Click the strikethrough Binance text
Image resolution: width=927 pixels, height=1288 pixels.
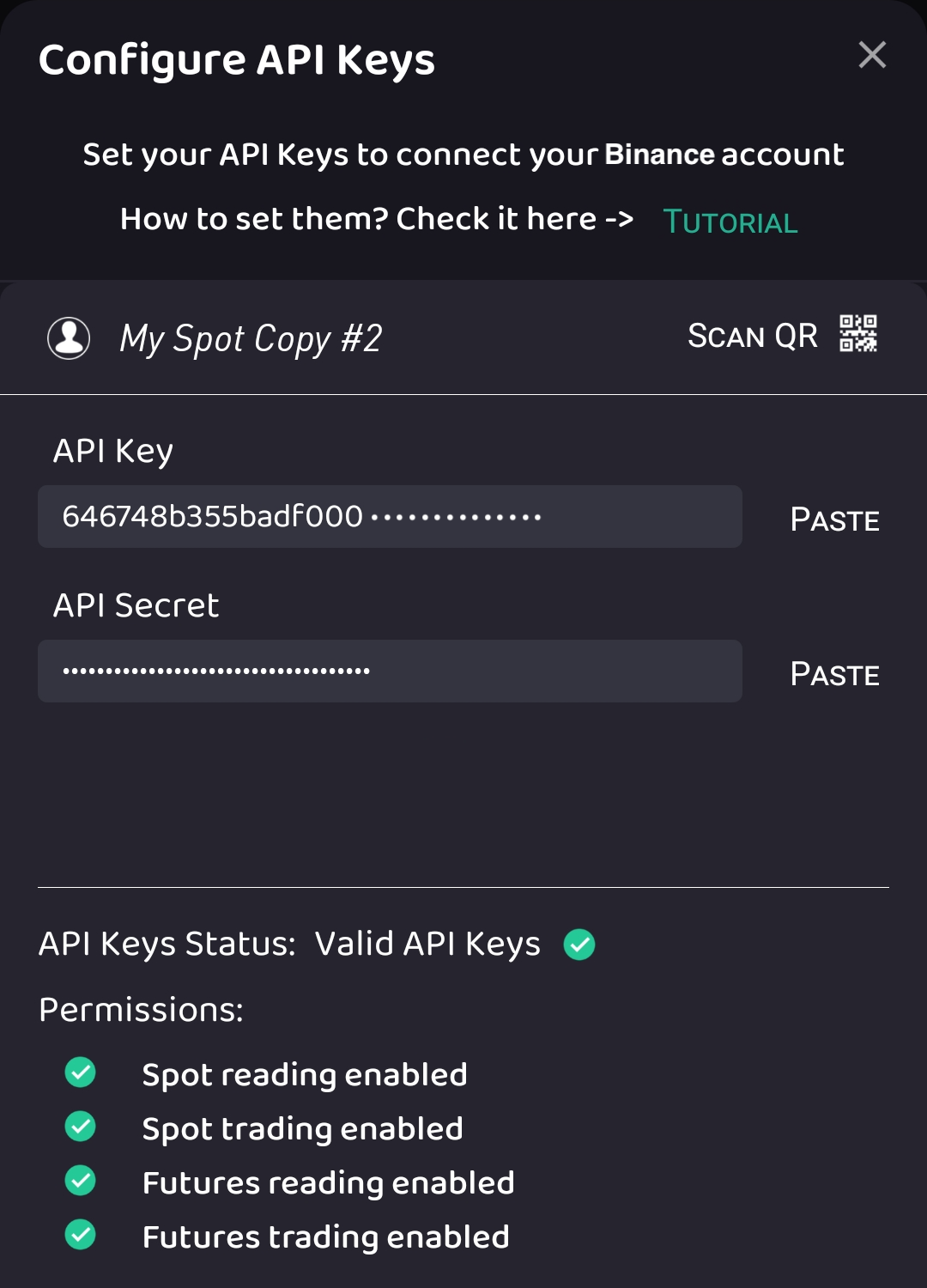(659, 155)
